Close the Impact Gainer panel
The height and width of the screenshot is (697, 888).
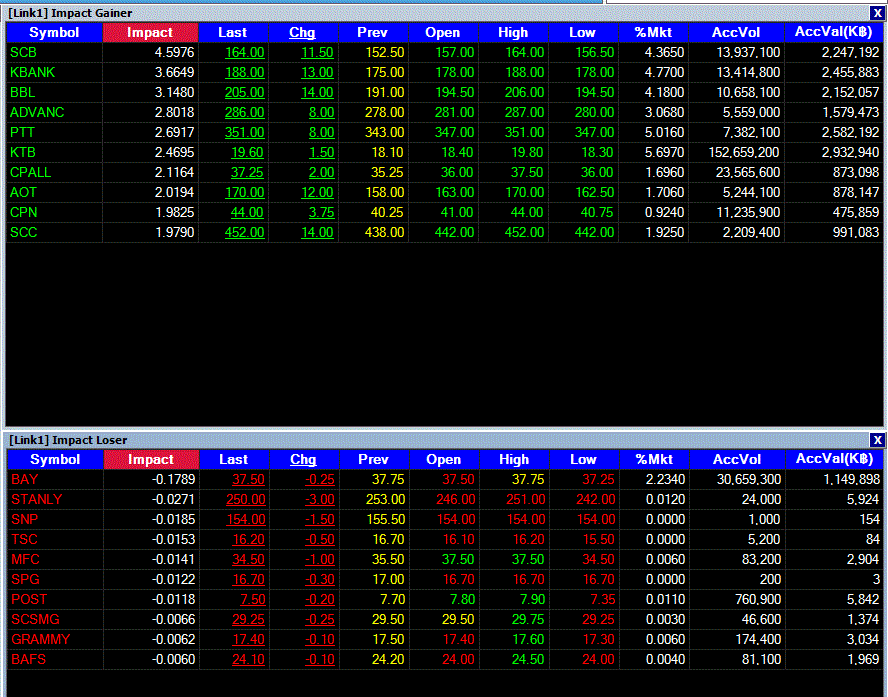(x=877, y=13)
